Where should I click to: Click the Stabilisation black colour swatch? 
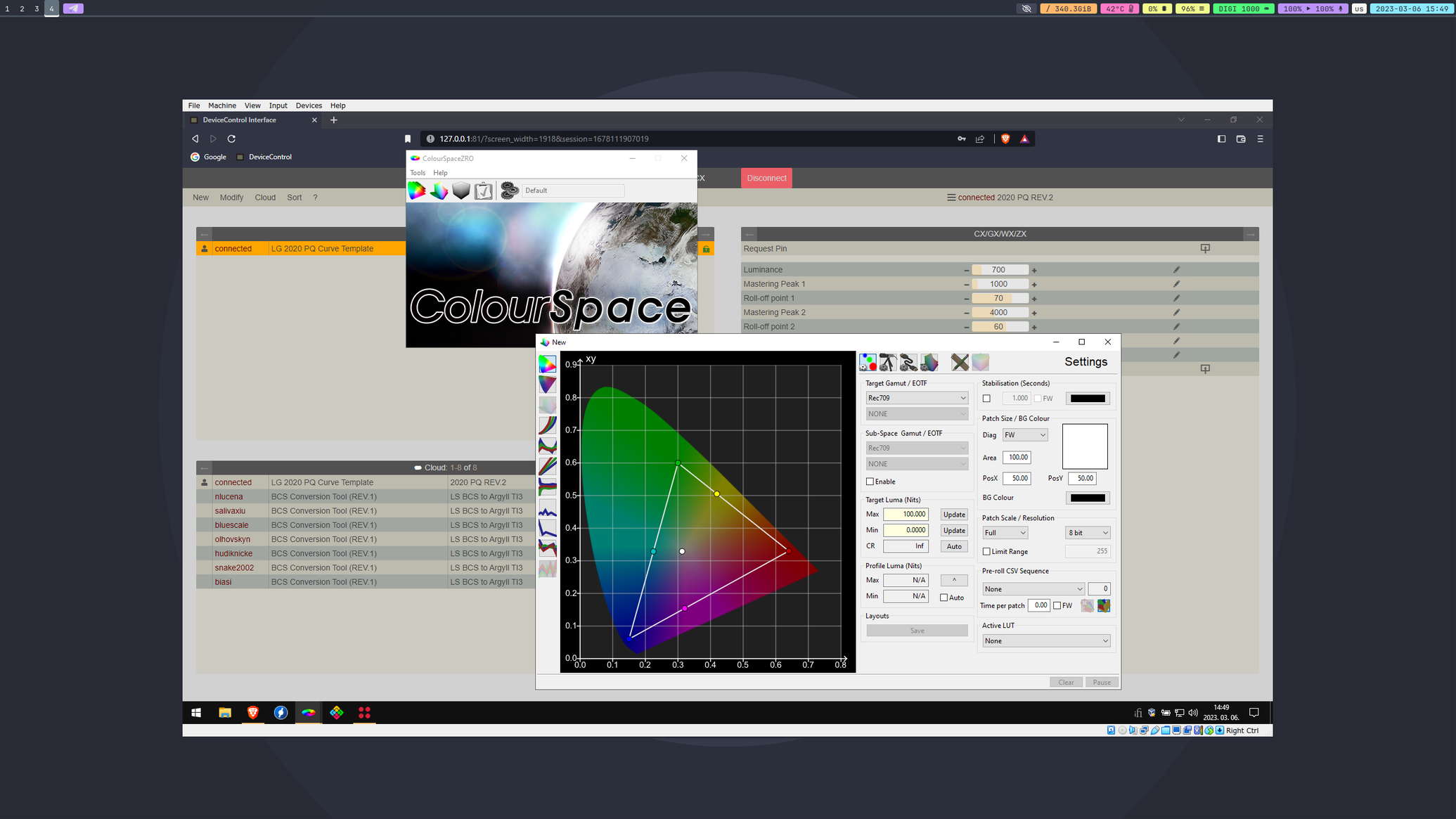tap(1088, 399)
